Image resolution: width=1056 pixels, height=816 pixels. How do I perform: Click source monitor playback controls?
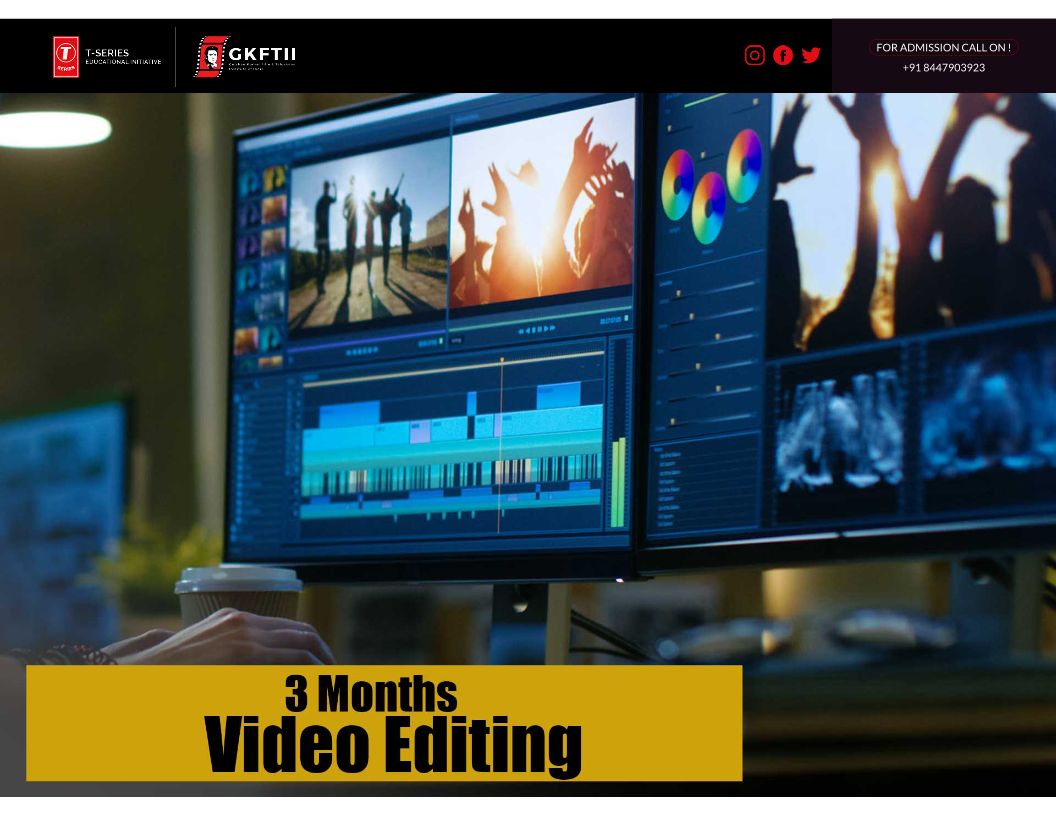click(362, 351)
